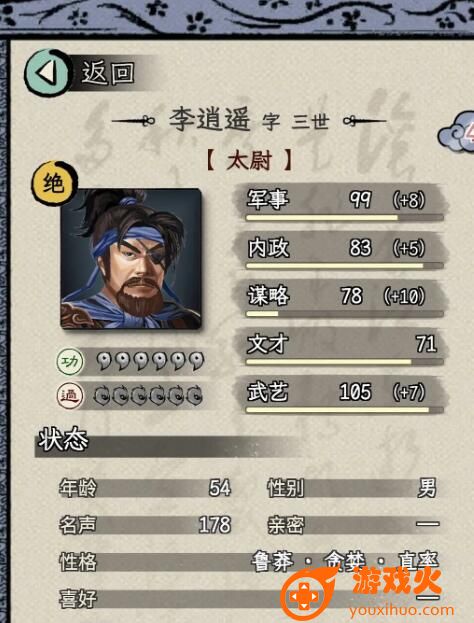Select the 状态 status section header
This screenshot has width=474, height=623.
point(63,440)
